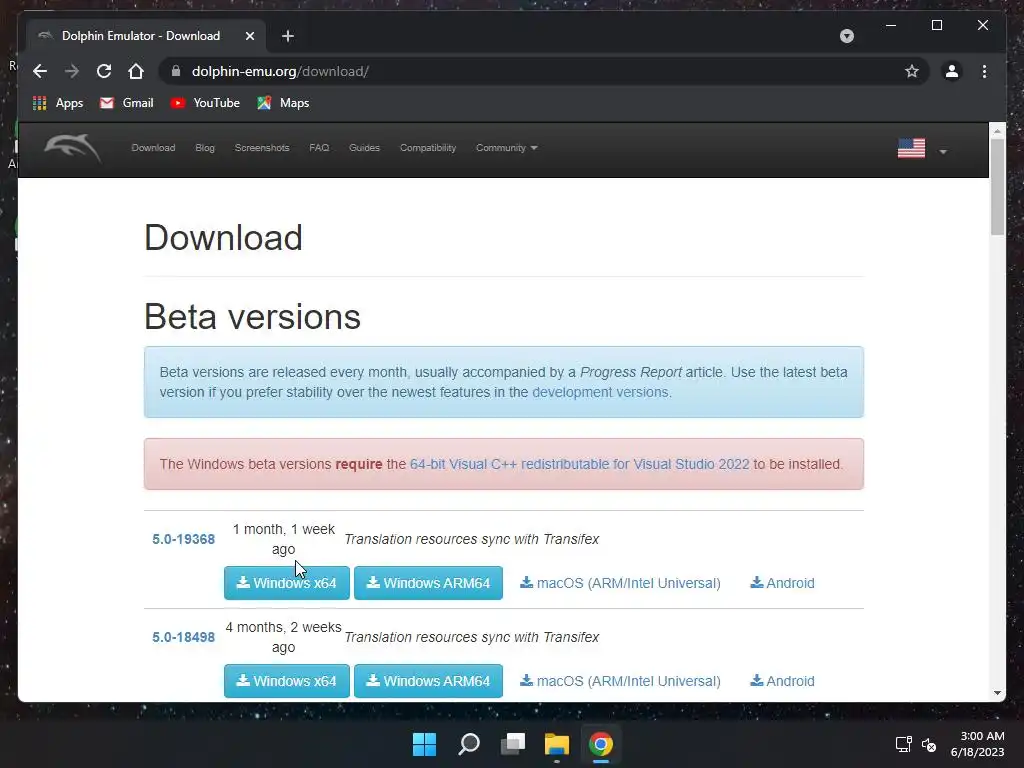Download macOS universal build of 5.0-19368

[x=620, y=583]
